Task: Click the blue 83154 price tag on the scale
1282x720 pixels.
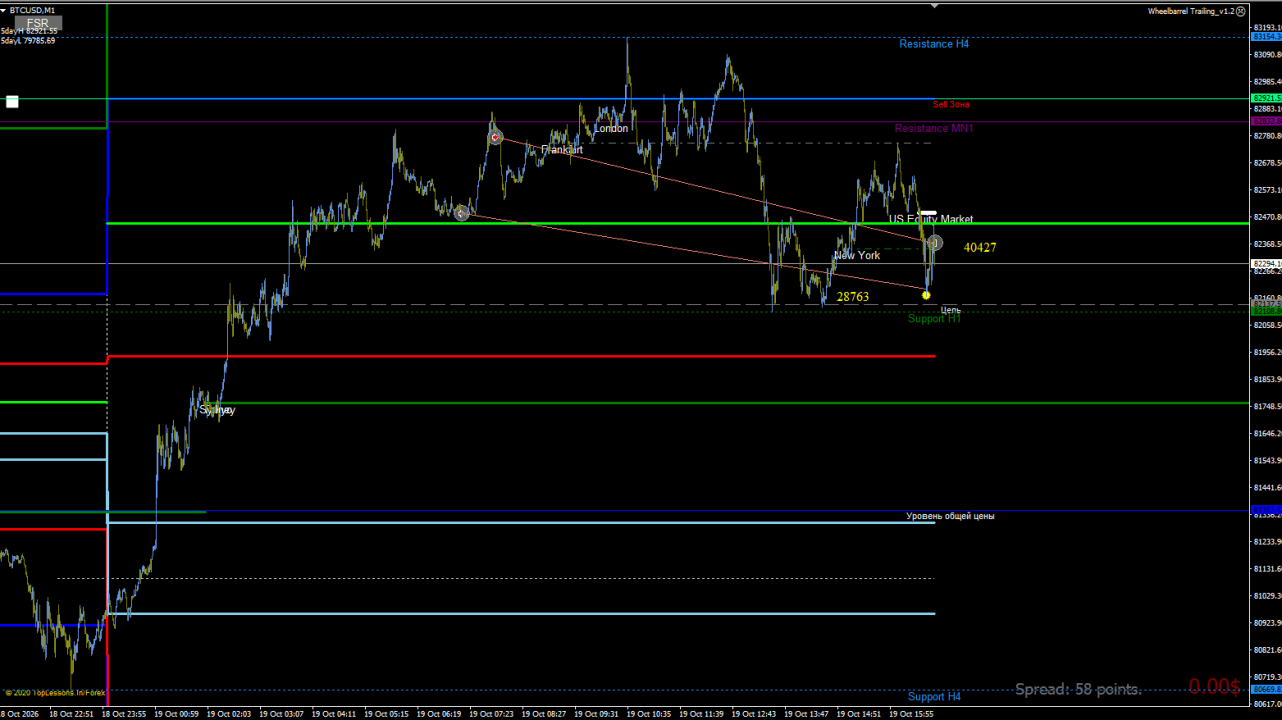Action: (1266, 36)
